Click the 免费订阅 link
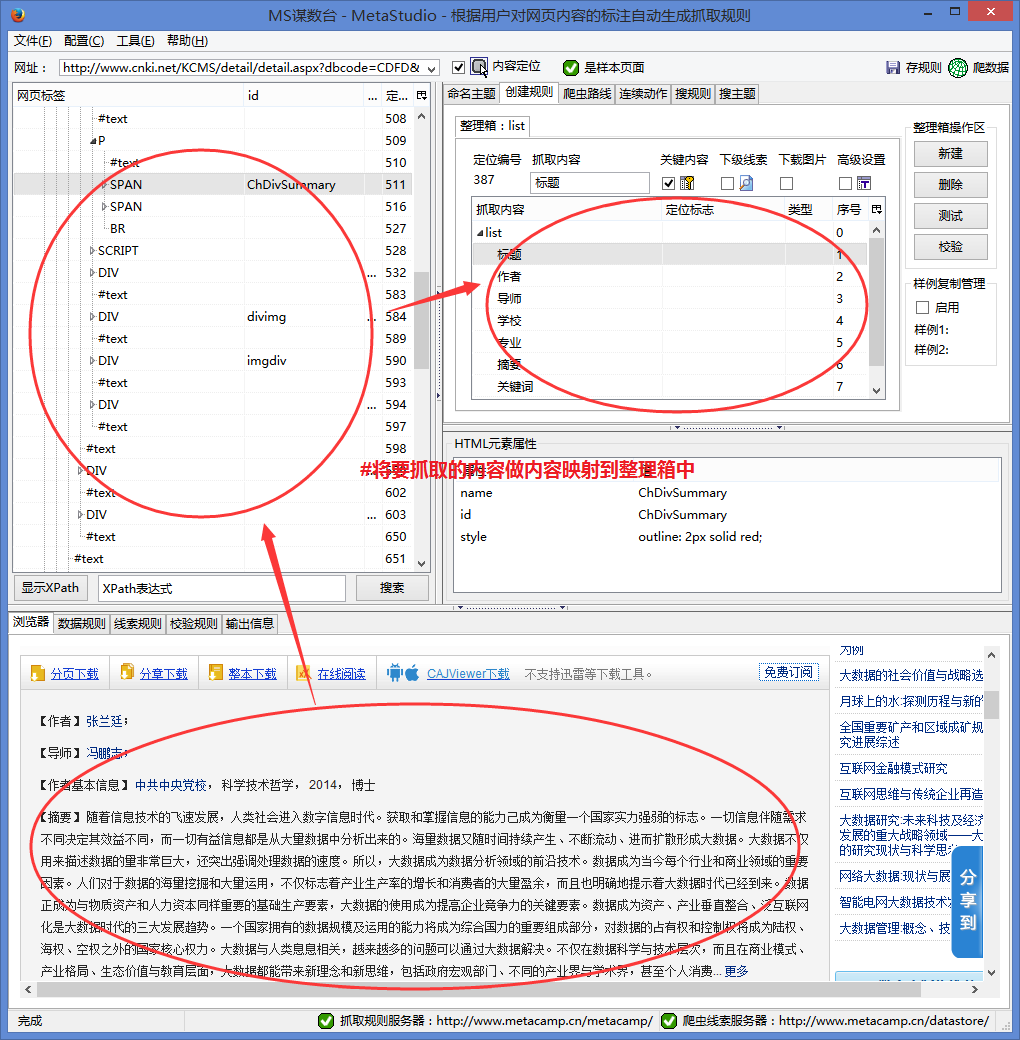 pyautogui.click(x=789, y=672)
